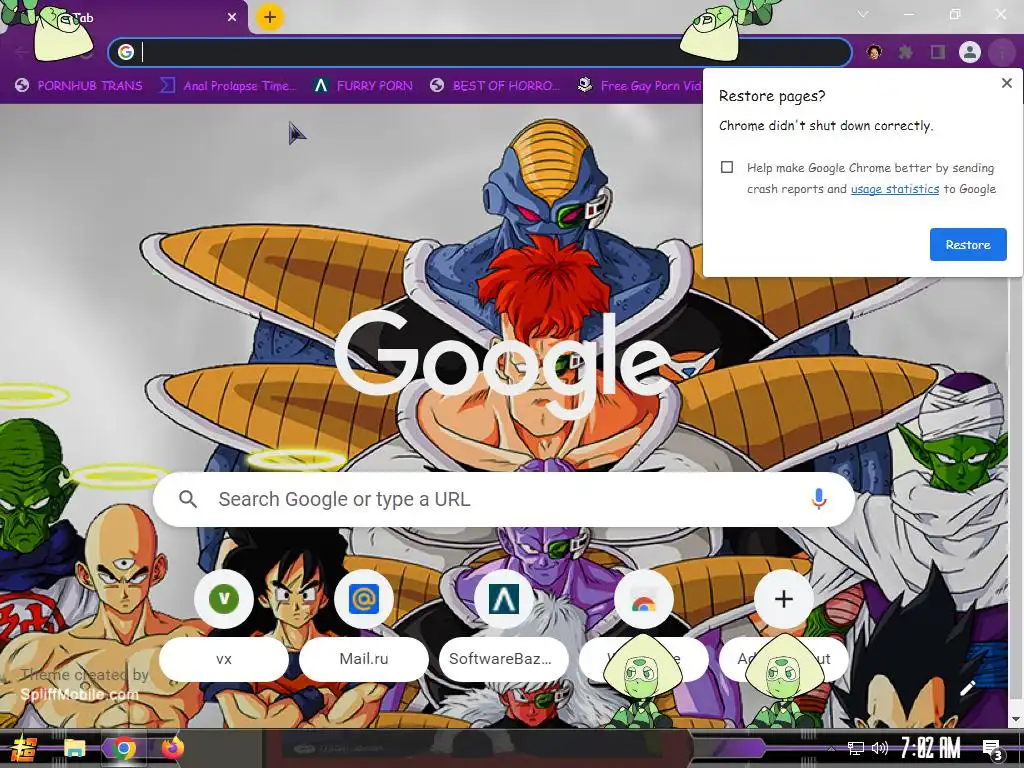Customize the page with the pencil icon

pyautogui.click(x=967, y=688)
